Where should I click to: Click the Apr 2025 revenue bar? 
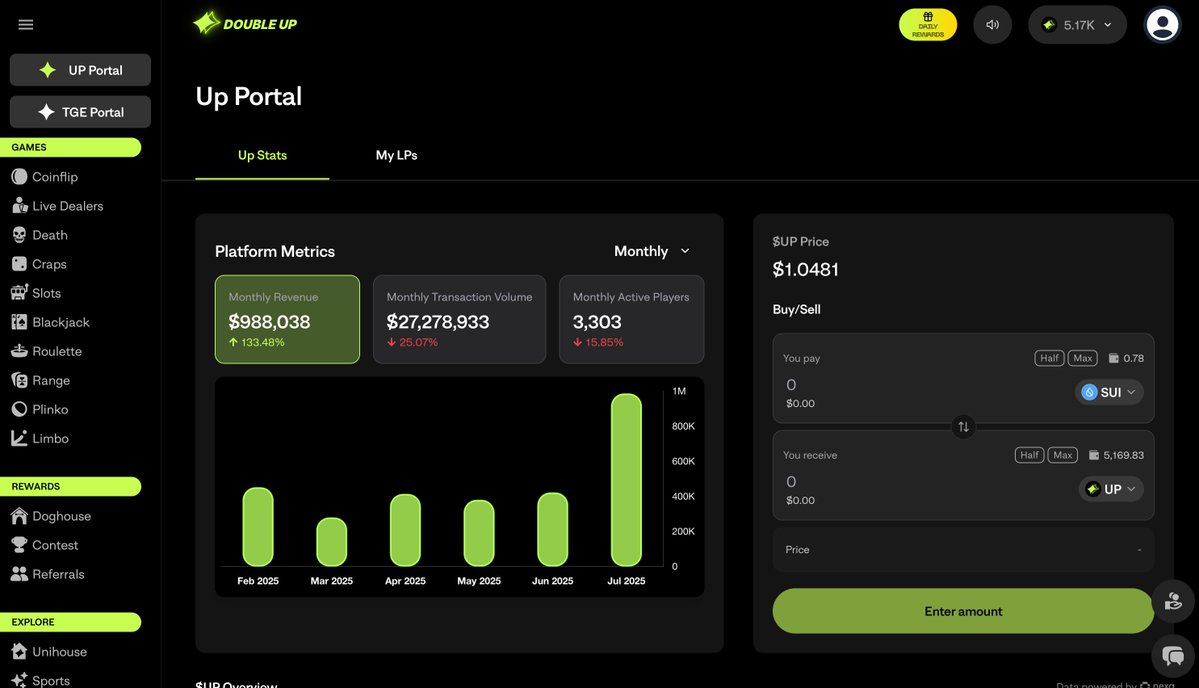405,530
